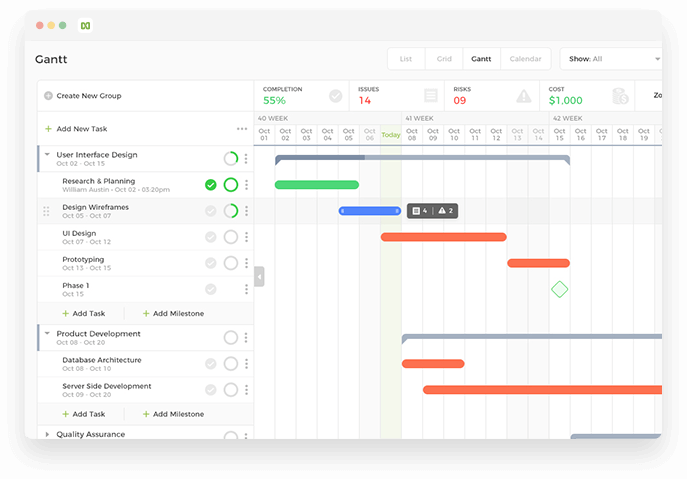Click the Create New Group plus icon
Screen dimensions: 687x479
coord(48,96)
